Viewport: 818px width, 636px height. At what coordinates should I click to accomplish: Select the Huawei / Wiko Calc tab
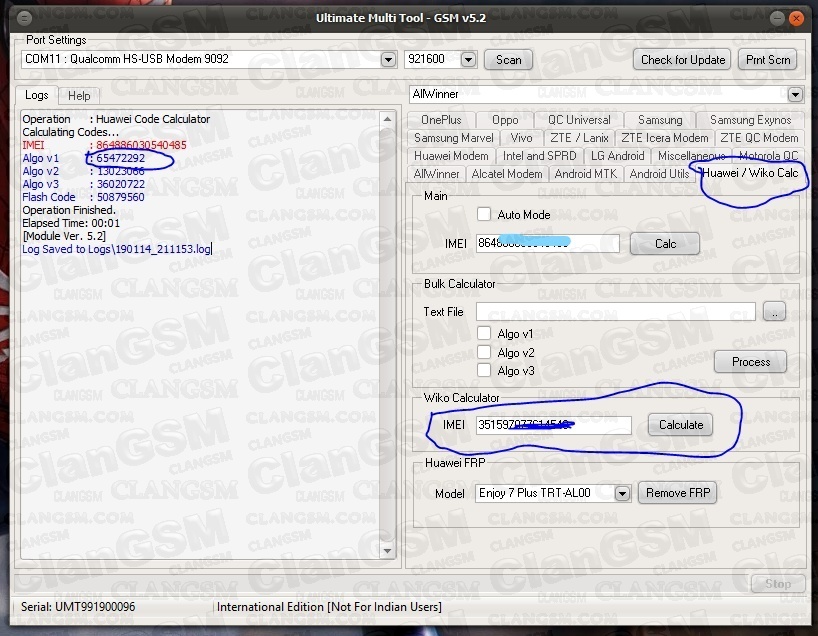[x=750, y=173]
